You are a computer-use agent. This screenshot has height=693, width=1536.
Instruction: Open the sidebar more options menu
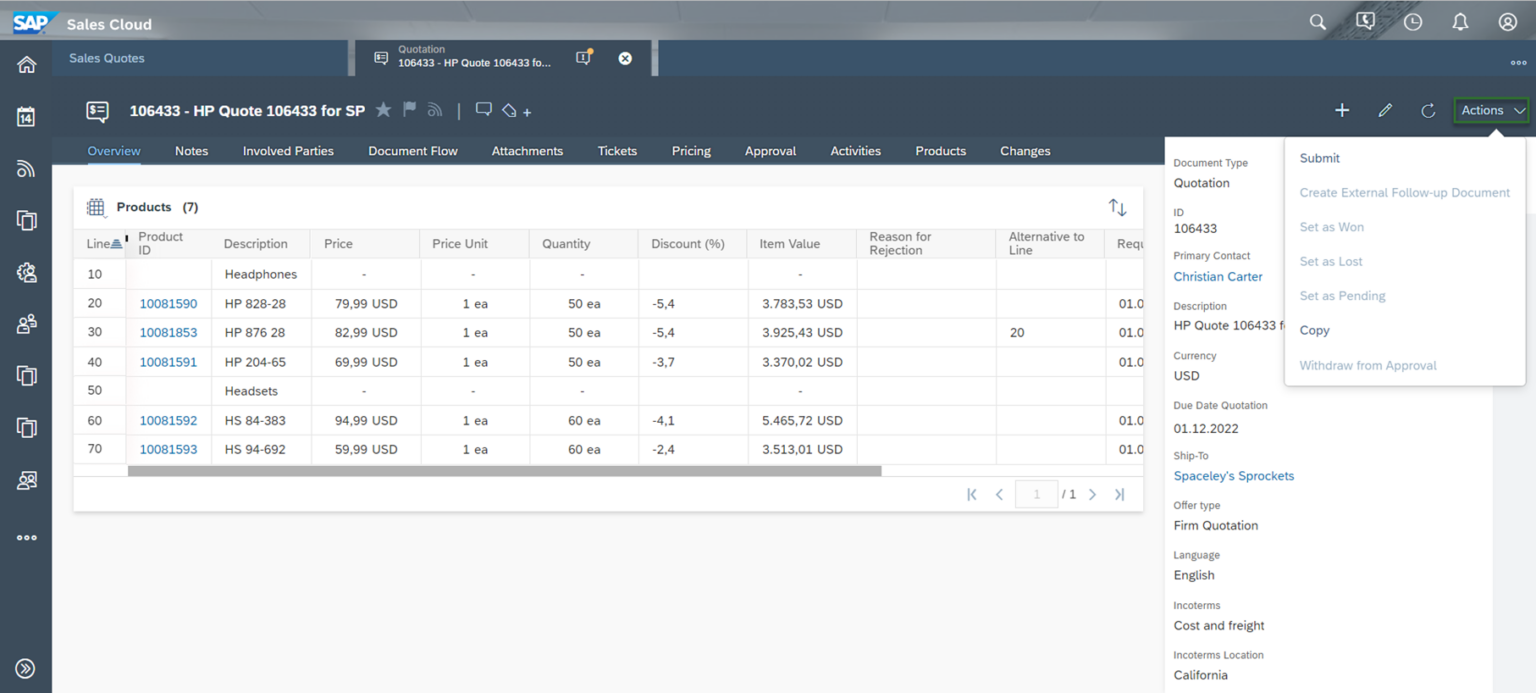pos(26,537)
